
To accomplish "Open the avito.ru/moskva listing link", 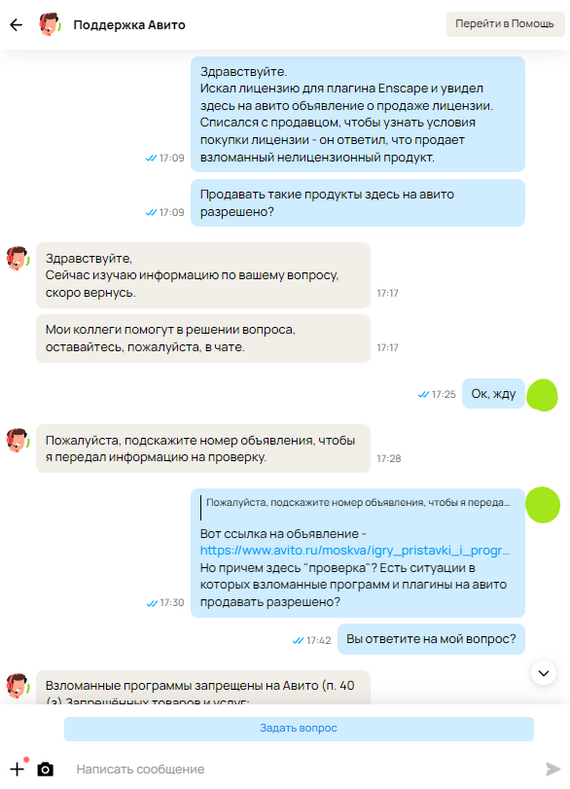I will coord(355,550).
